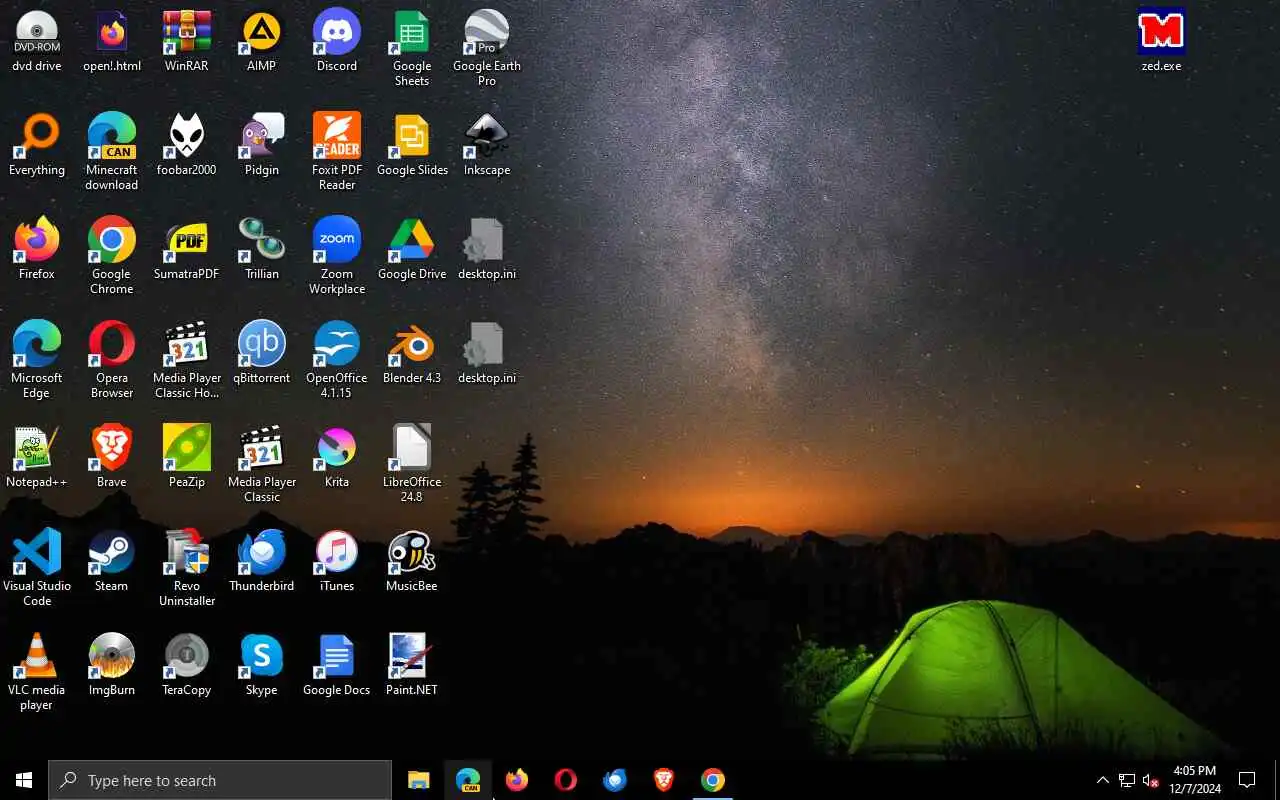
Task: Open the muted volume tray icon
Action: coord(1151,780)
